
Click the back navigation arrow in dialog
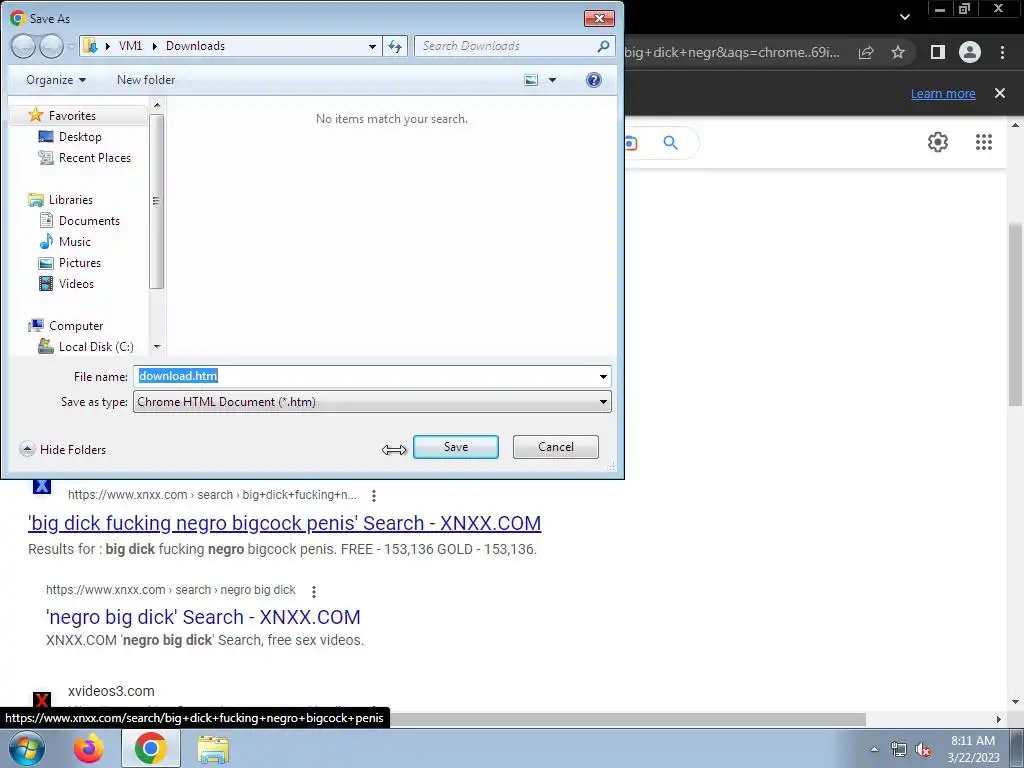(x=24, y=46)
